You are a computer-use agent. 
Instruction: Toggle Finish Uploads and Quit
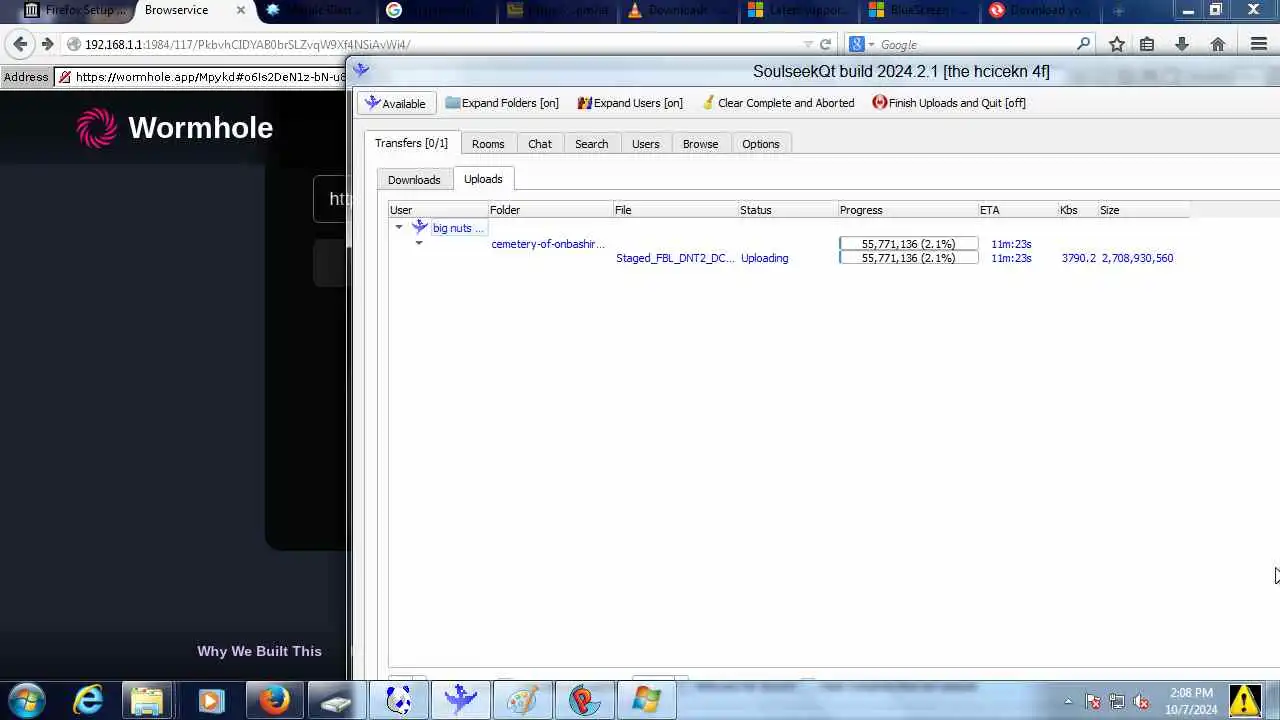[x=949, y=103]
